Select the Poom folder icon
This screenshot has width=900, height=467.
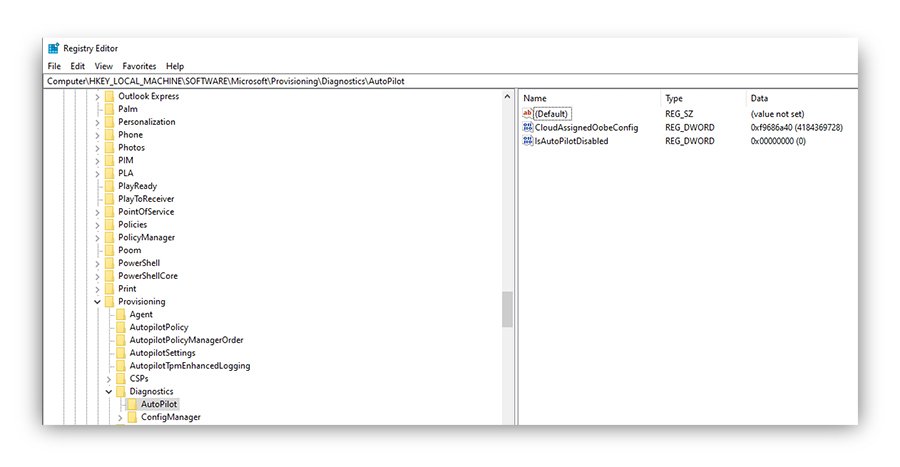click(x=109, y=250)
